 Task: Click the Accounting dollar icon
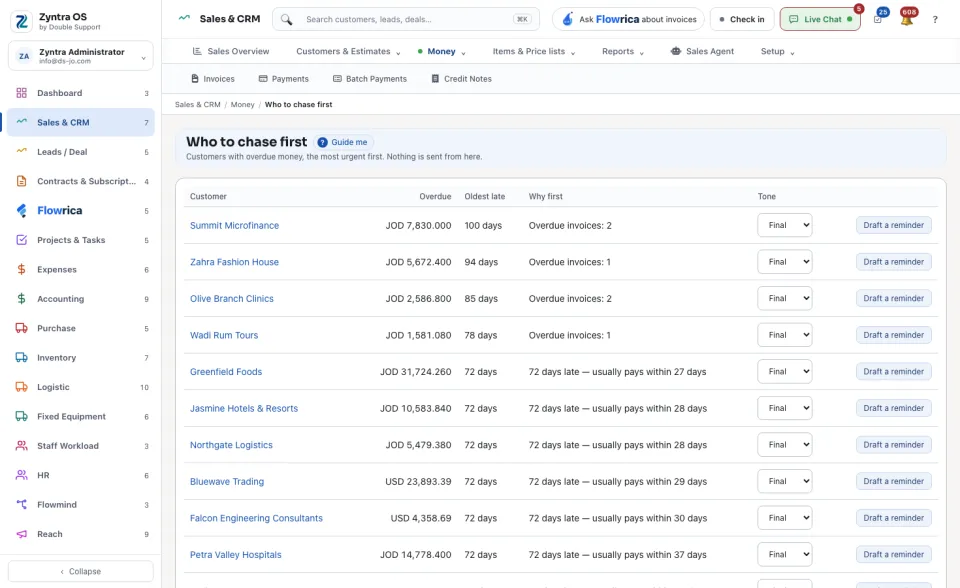point(21,299)
